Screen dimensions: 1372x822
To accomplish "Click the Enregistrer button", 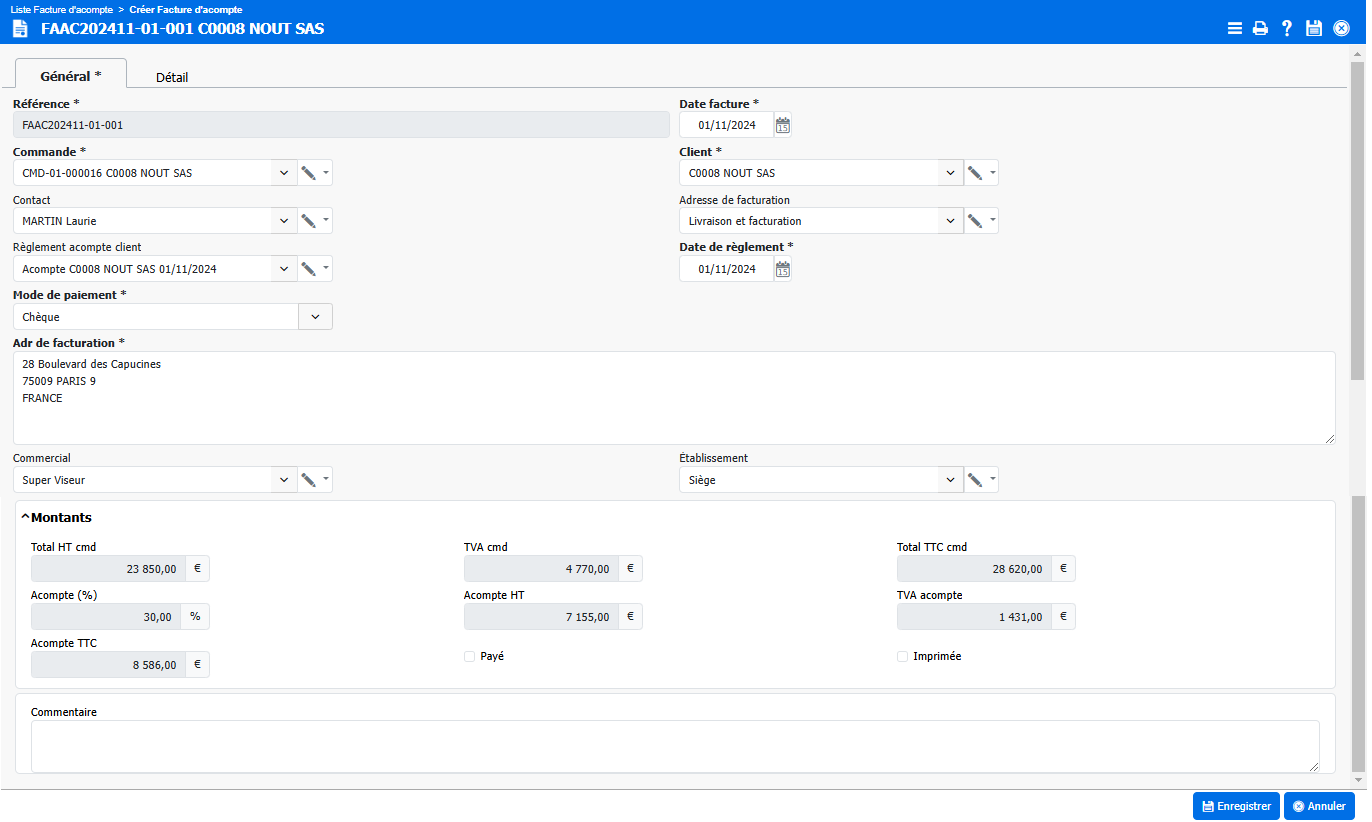I will (x=1236, y=806).
